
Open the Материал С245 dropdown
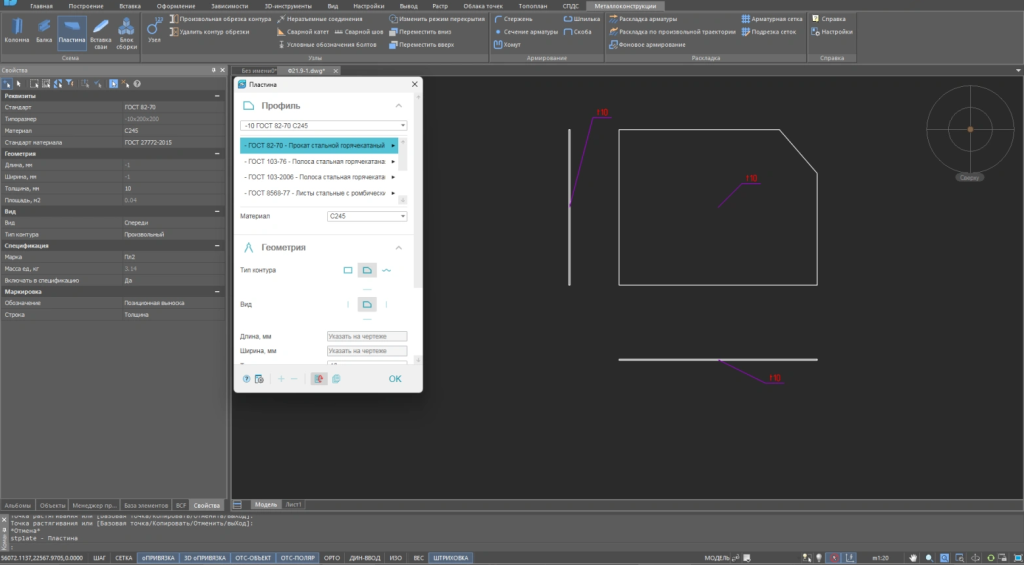[x=367, y=215]
